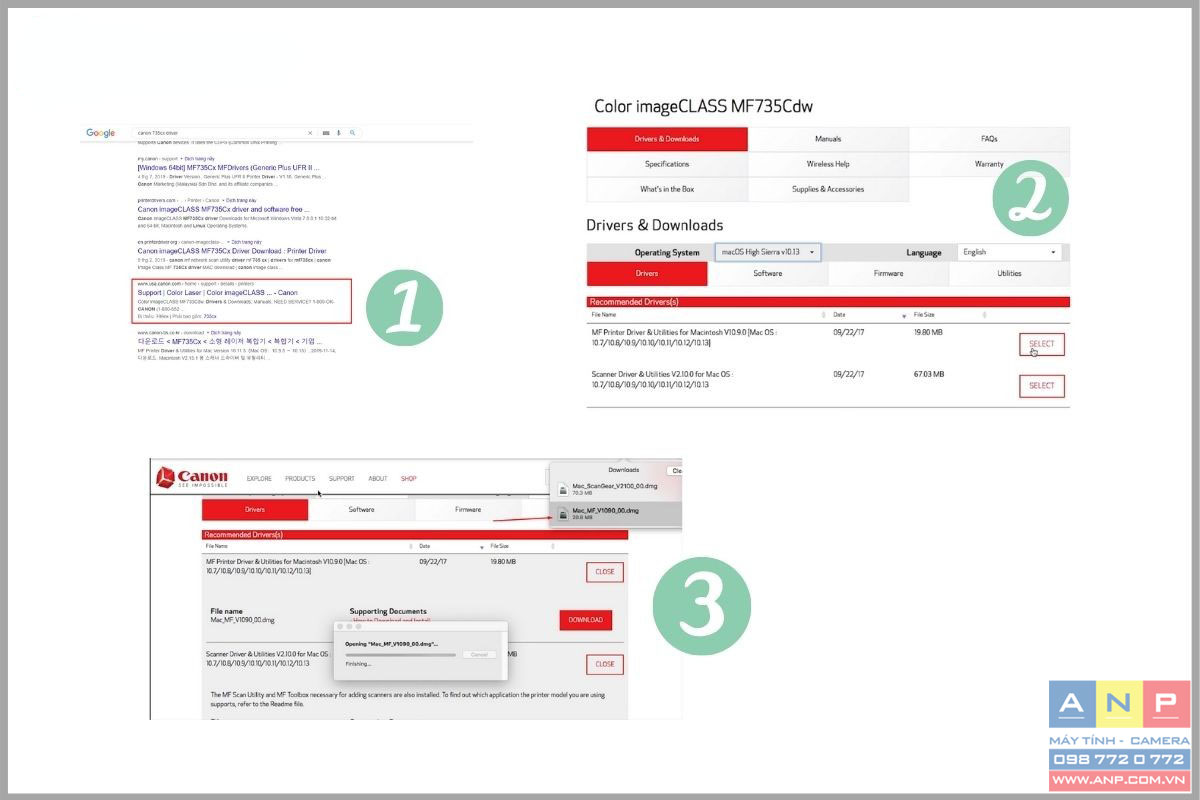This screenshot has width=1200, height=800.
Task: Click the progress bar in Opening dialog
Action: point(400,655)
